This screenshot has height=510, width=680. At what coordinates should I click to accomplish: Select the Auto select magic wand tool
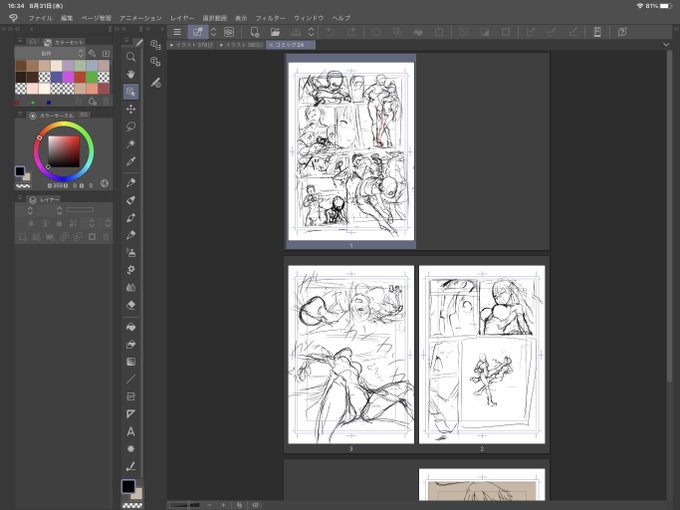pyautogui.click(x=131, y=144)
